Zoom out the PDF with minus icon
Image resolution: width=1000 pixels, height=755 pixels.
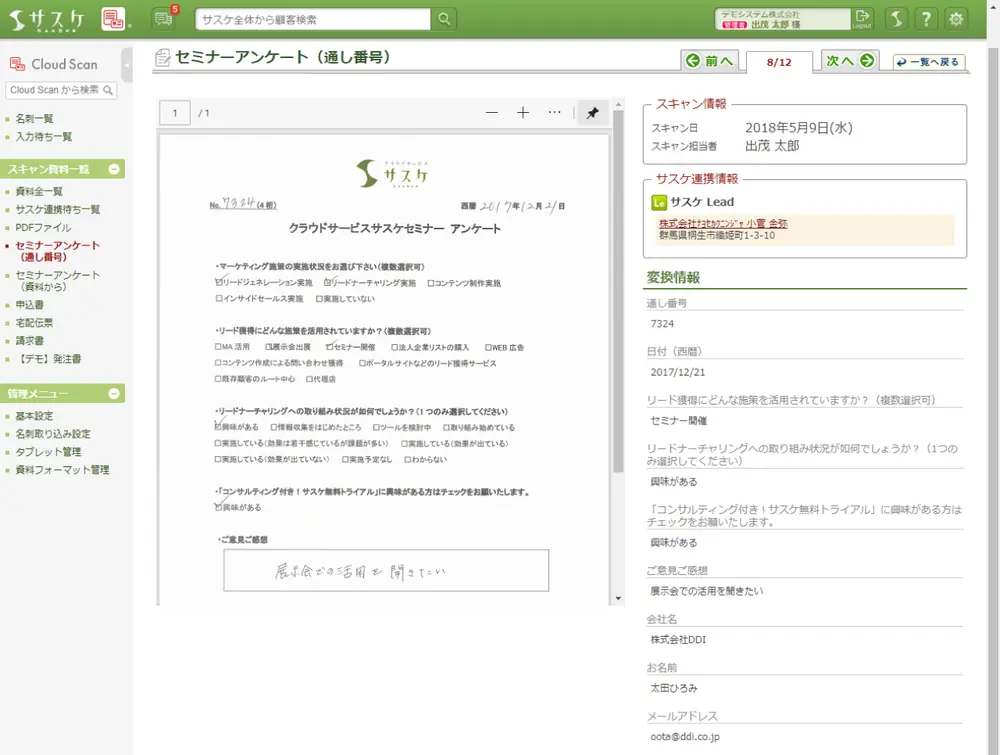[x=492, y=113]
